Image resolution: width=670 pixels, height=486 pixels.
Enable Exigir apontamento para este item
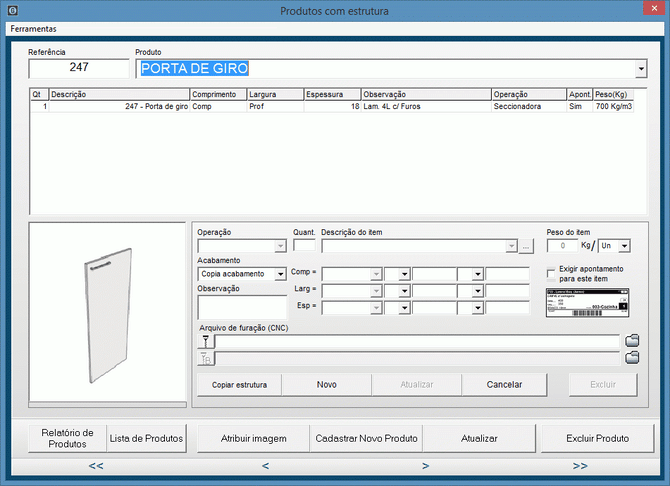coord(552,274)
